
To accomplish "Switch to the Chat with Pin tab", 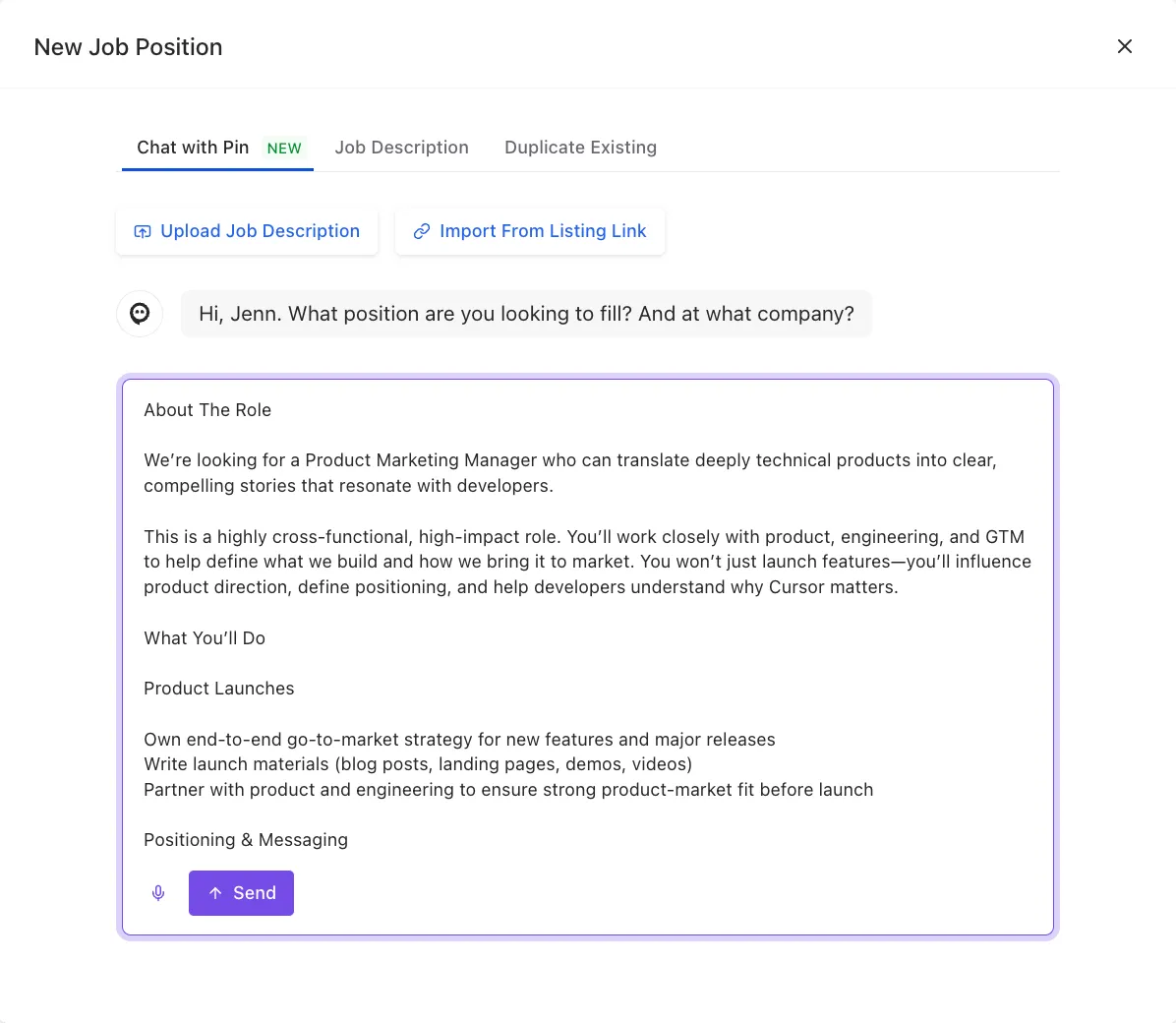I will (x=217, y=148).
